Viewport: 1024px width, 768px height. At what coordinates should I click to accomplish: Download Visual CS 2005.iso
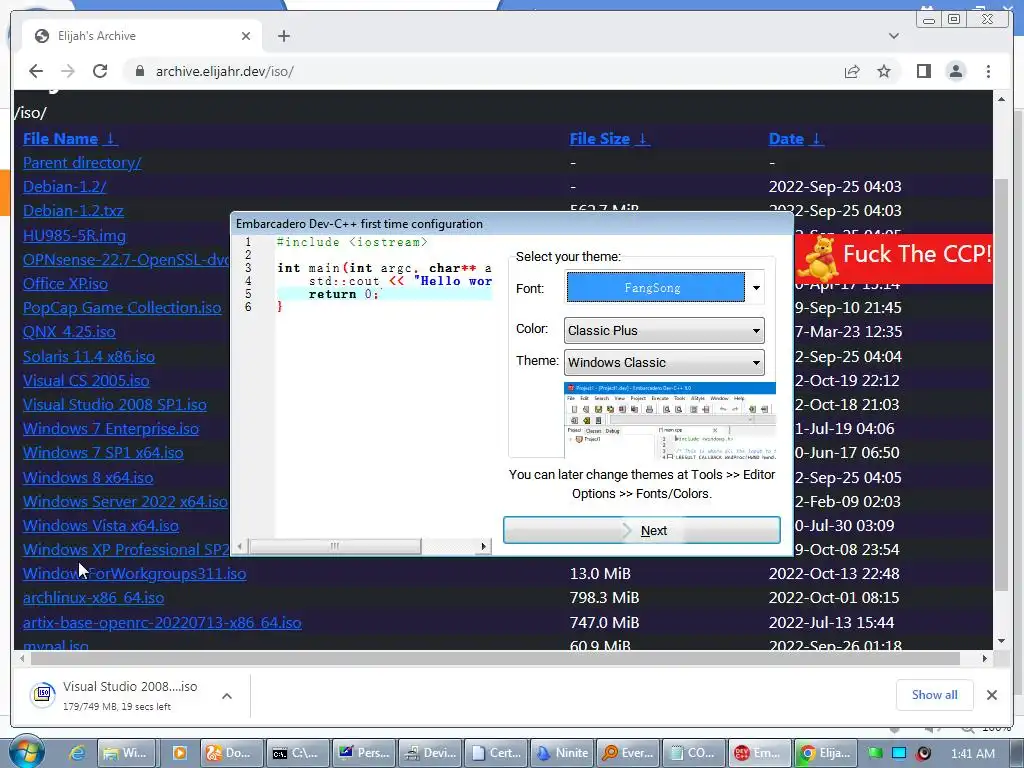pyautogui.click(x=86, y=381)
